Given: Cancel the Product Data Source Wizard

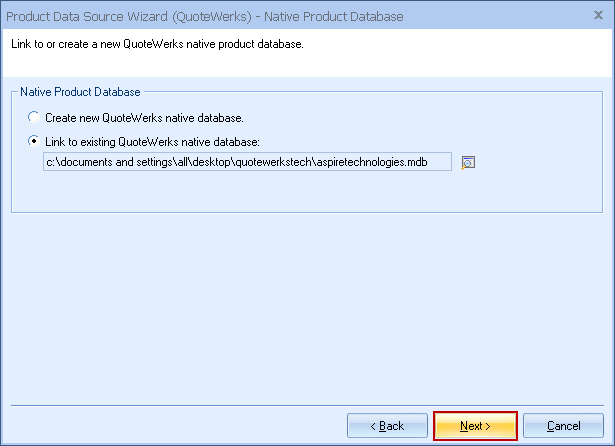Looking at the screenshot, I should (563, 426).
